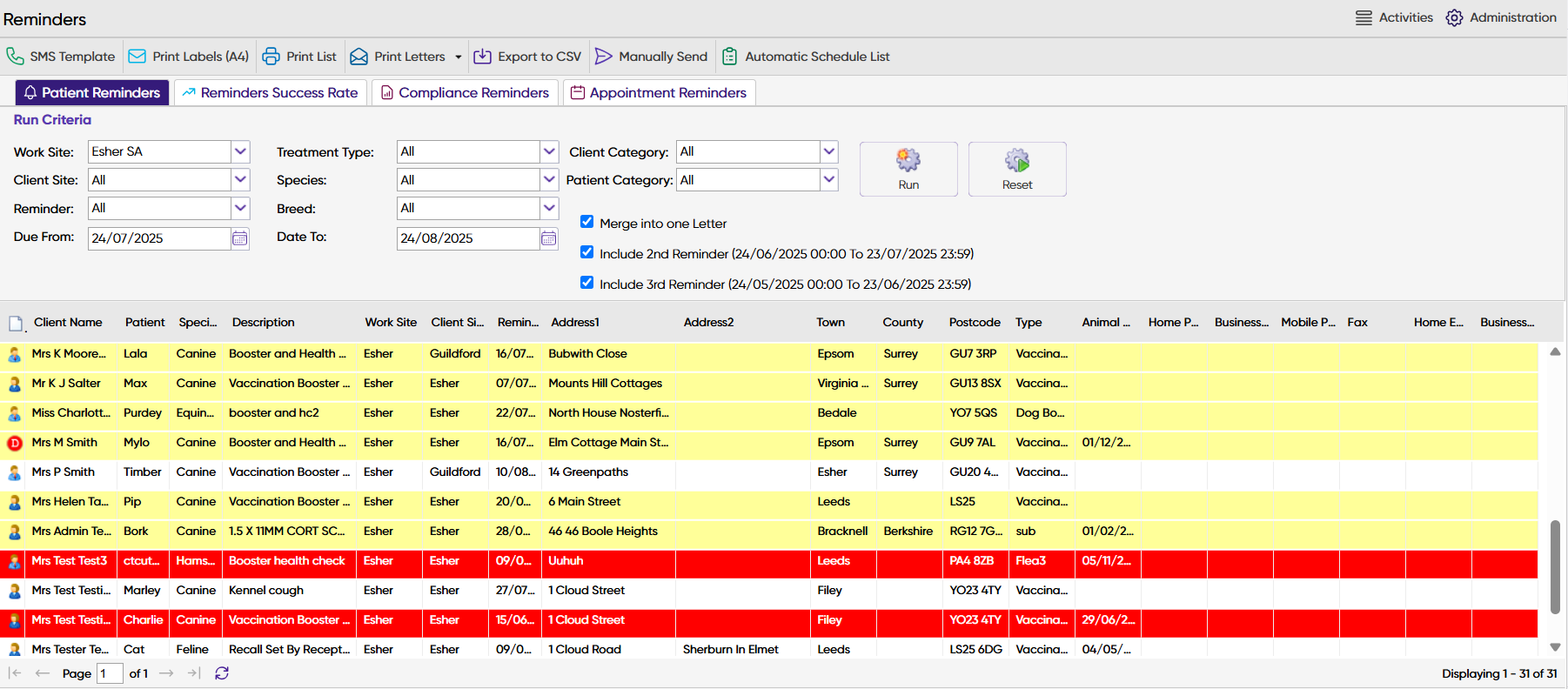Expand the Work Site dropdown
Image resolution: width=1568 pixels, height=689 pixels.
(x=240, y=151)
